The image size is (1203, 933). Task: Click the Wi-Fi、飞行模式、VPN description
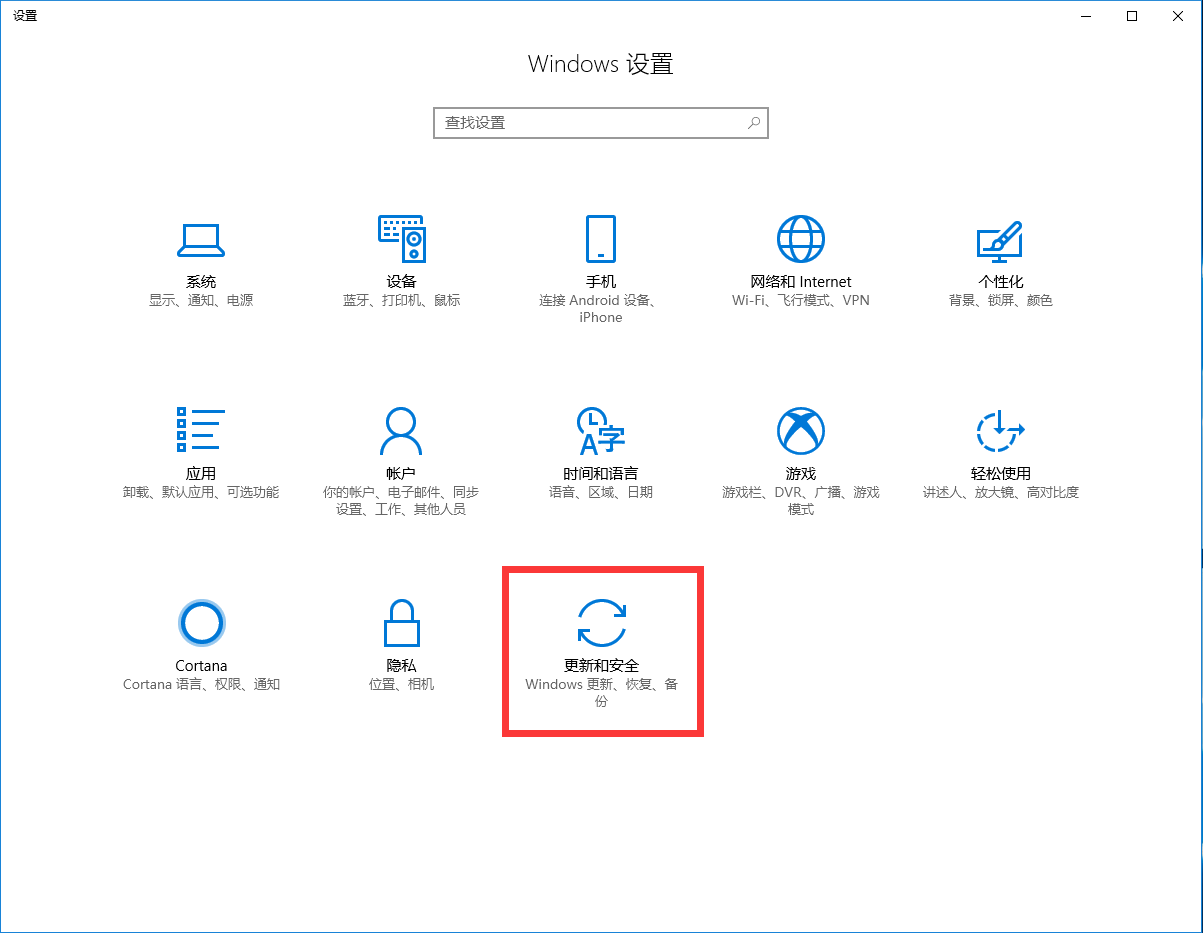[801, 300]
